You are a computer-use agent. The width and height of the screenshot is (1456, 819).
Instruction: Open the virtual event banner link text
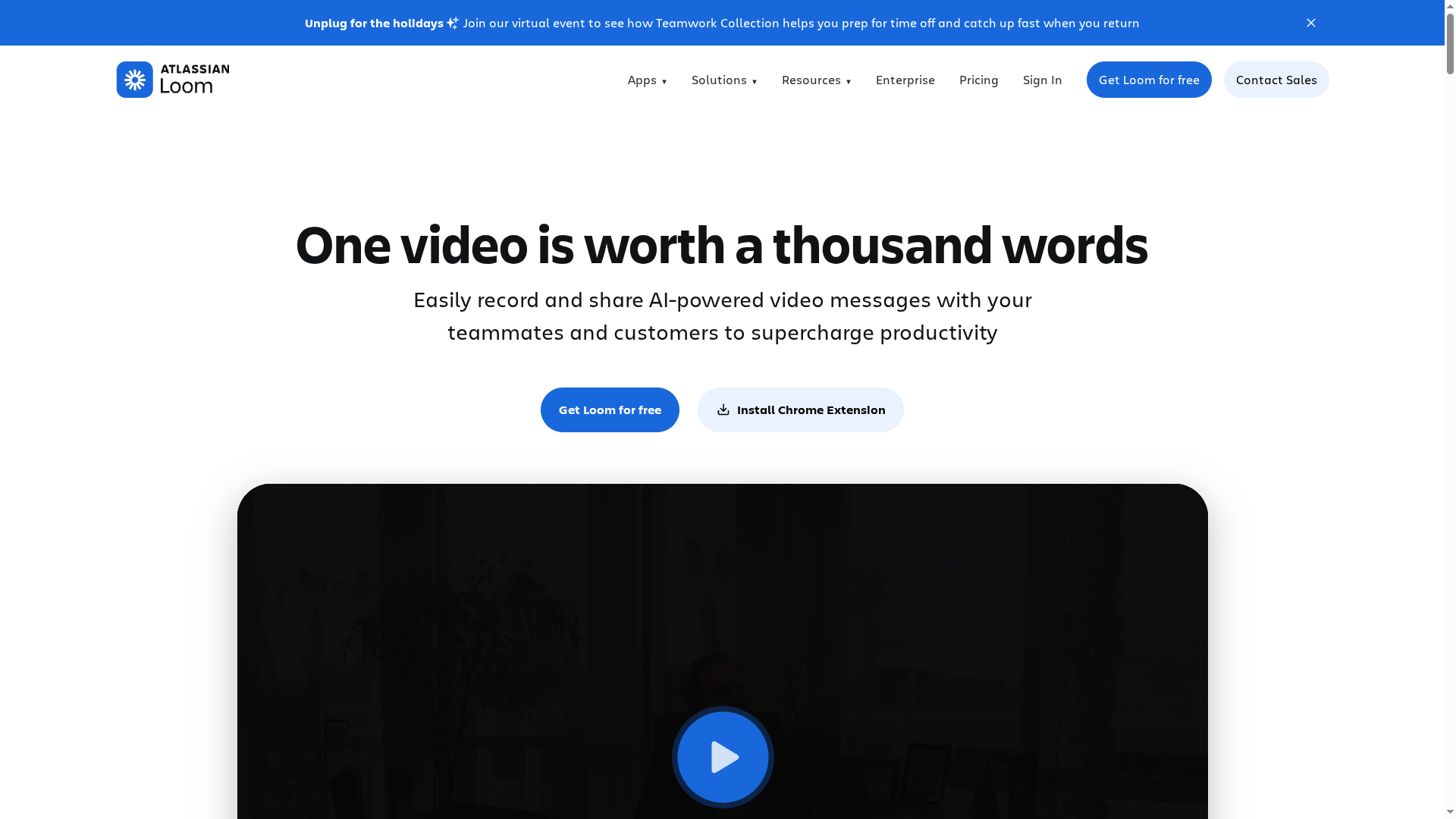(800, 23)
